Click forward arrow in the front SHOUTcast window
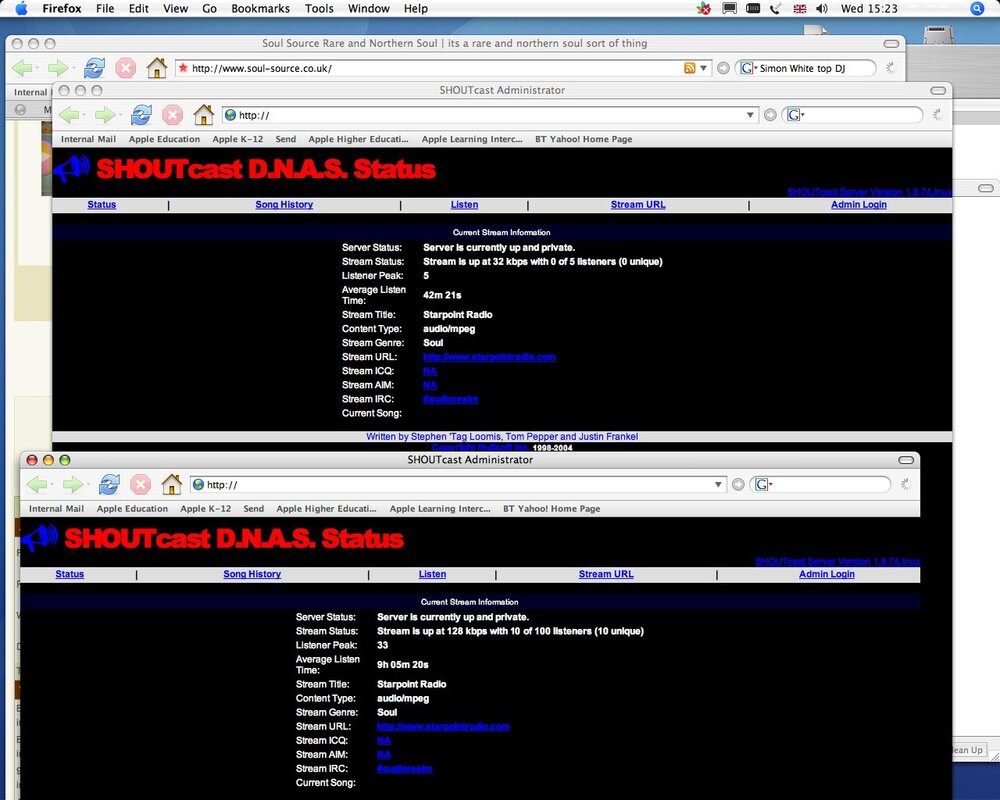 click(x=73, y=485)
